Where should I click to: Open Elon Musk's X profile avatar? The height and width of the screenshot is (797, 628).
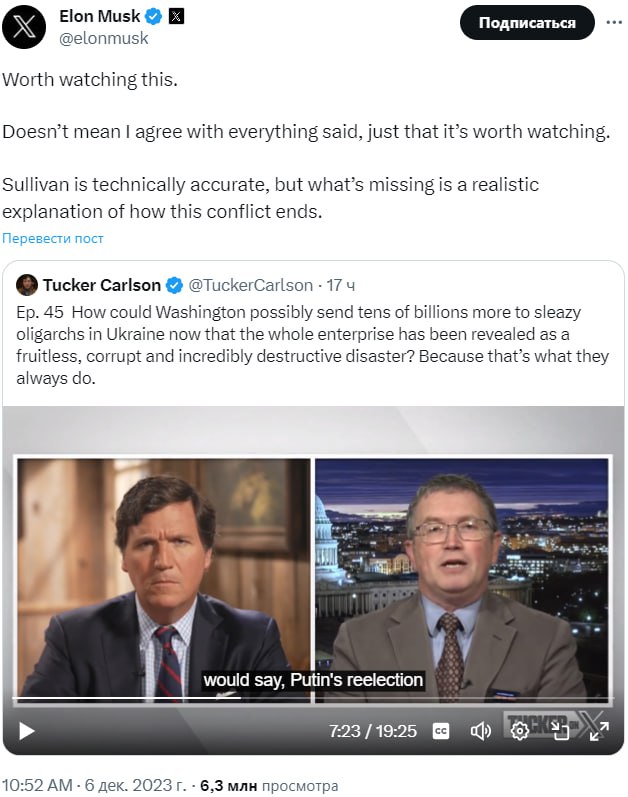pos(24,27)
